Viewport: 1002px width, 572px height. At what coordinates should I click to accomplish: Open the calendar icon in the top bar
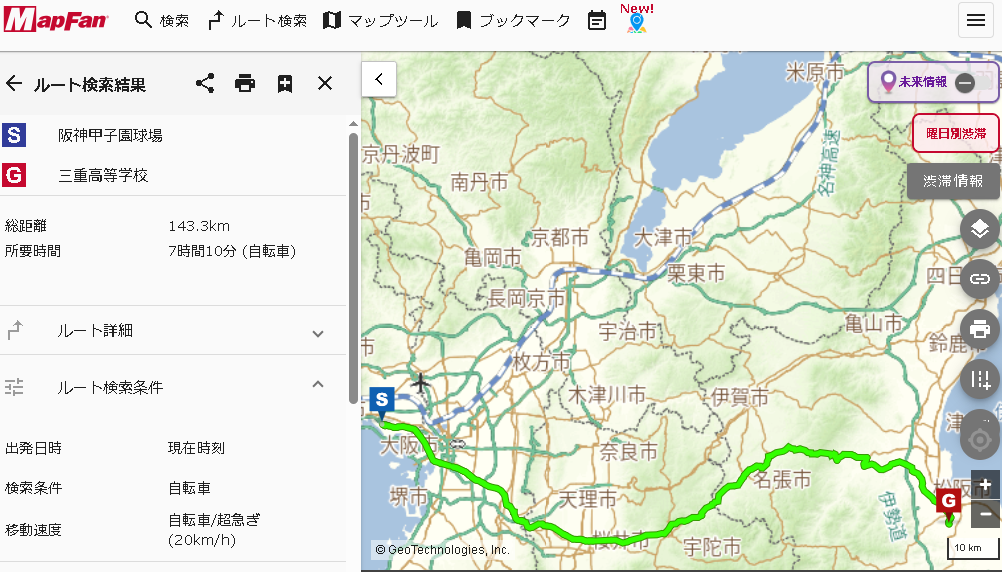pyautogui.click(x=597, y=21)
